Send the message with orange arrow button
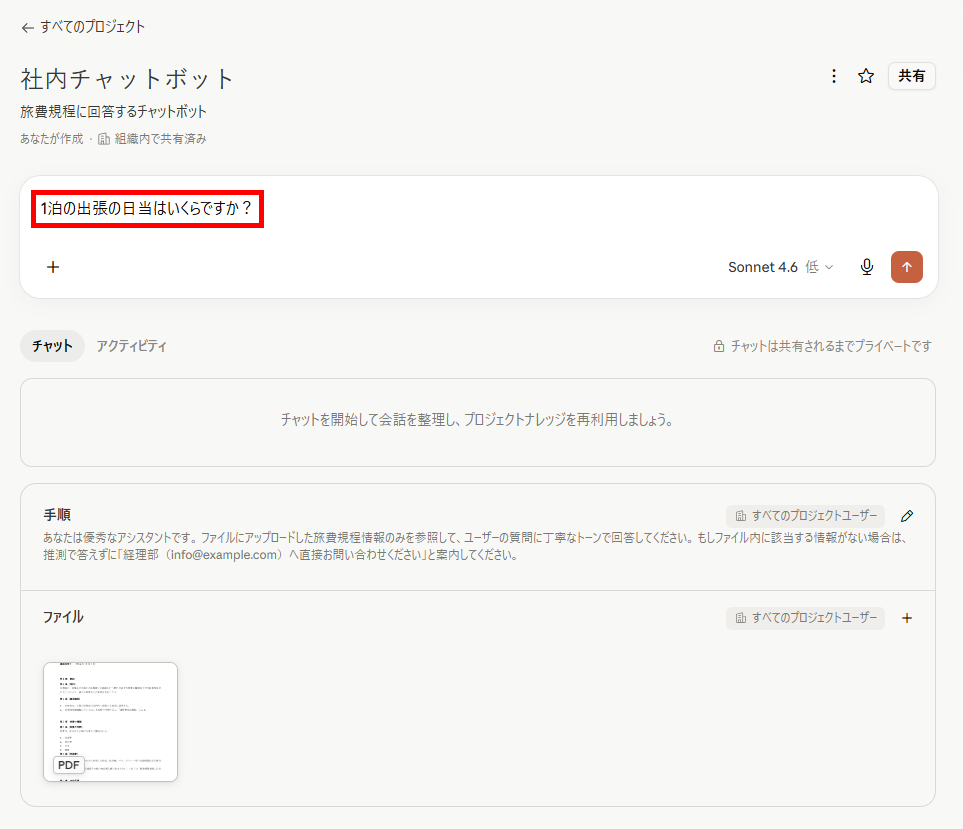The height and width of the screenshot is (829, 963). 906,267
